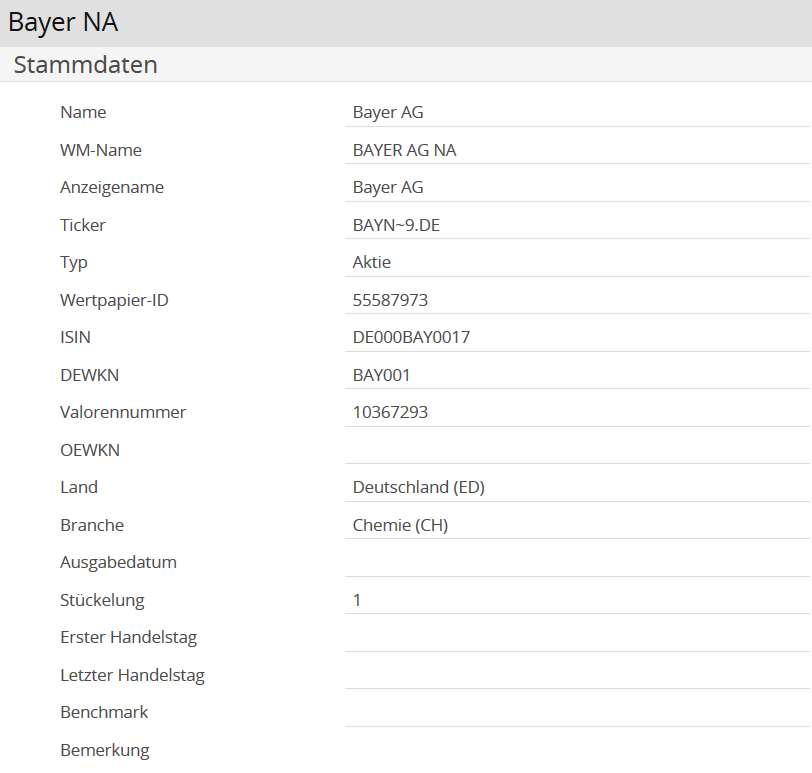Click the empty Ausgabedatum date field
This screenshot has height=773, width=812.
577,562
